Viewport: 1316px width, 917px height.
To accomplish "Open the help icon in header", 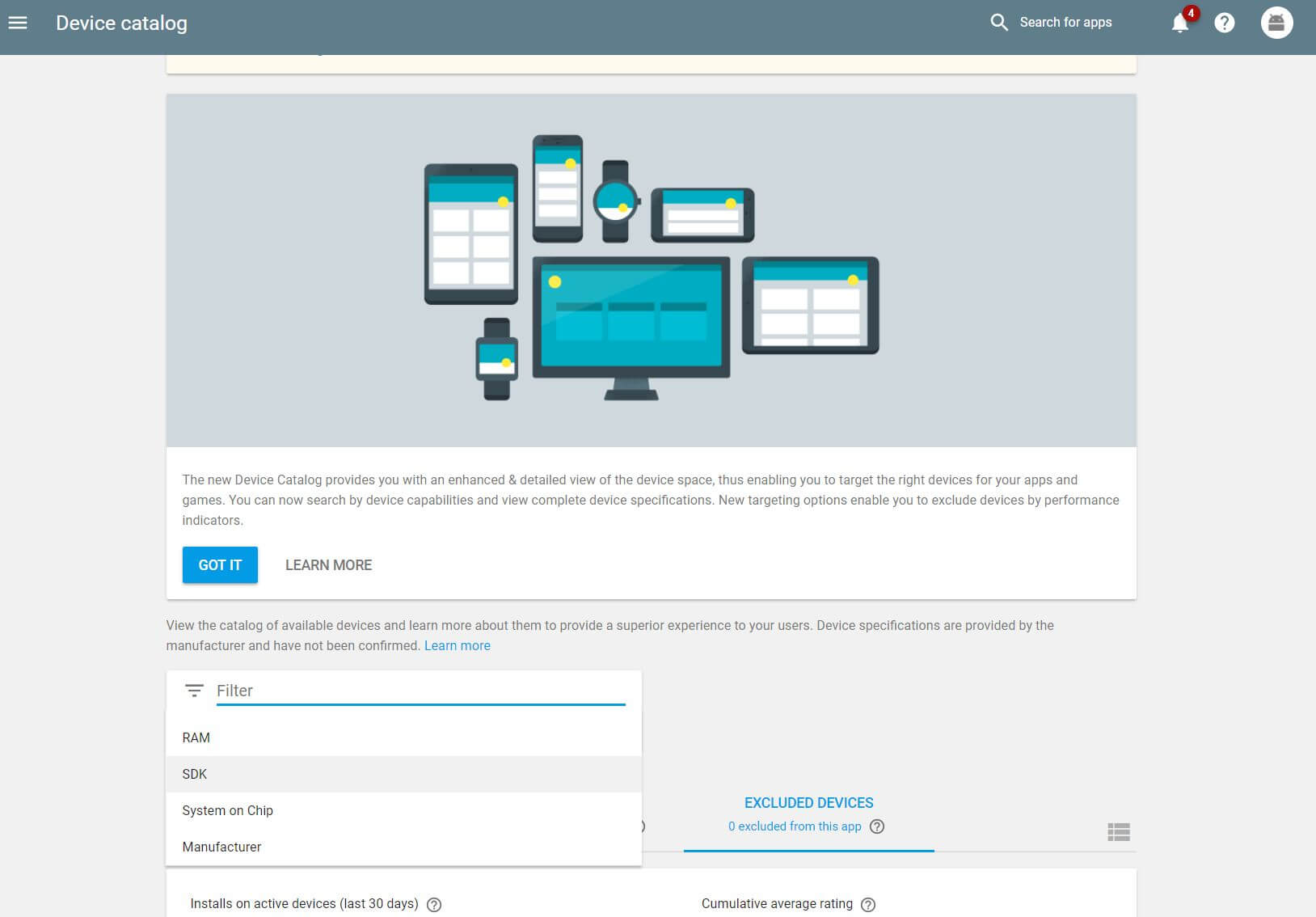I will point(1225,23).
